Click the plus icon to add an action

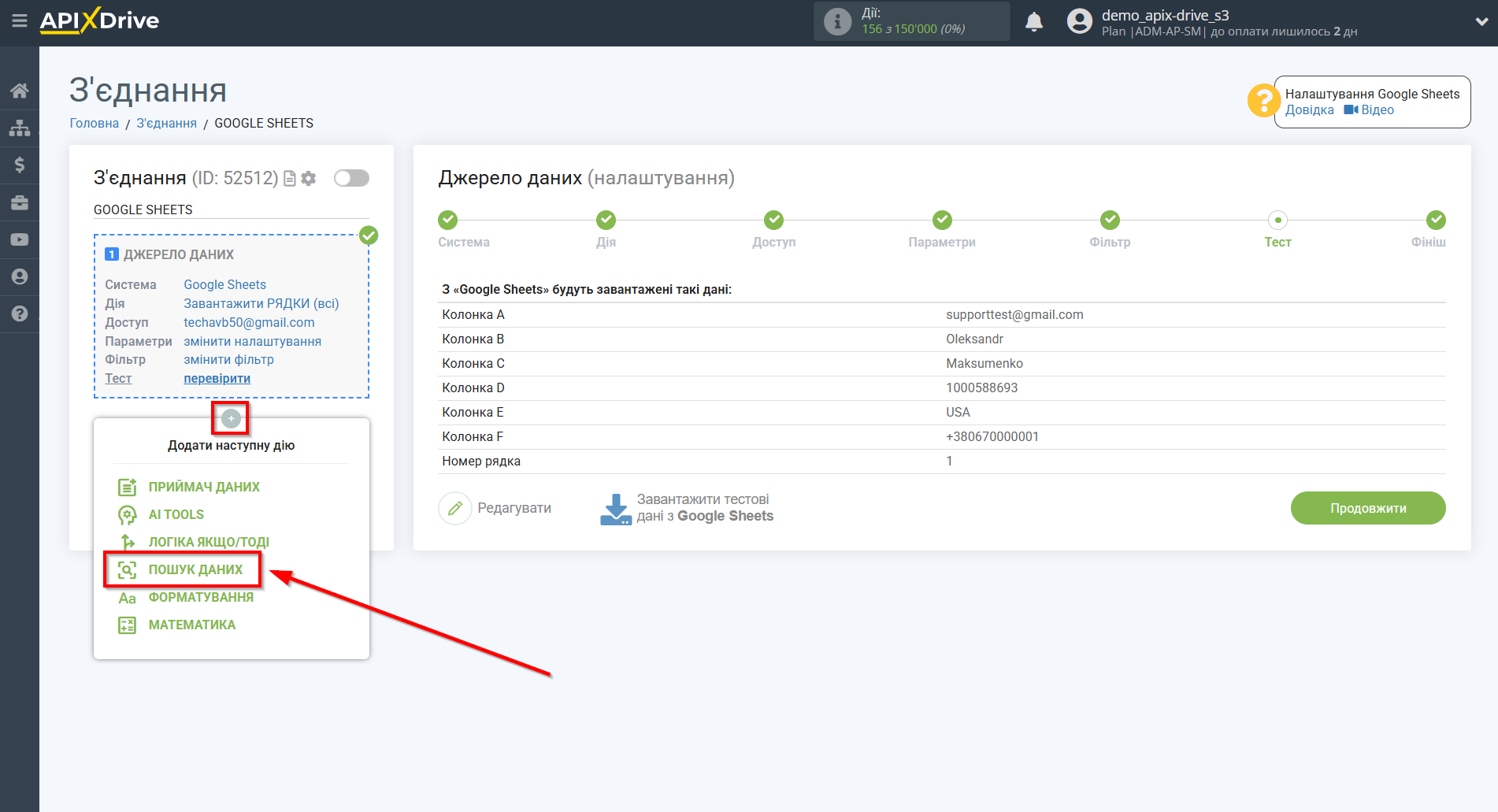pos(231,418)
